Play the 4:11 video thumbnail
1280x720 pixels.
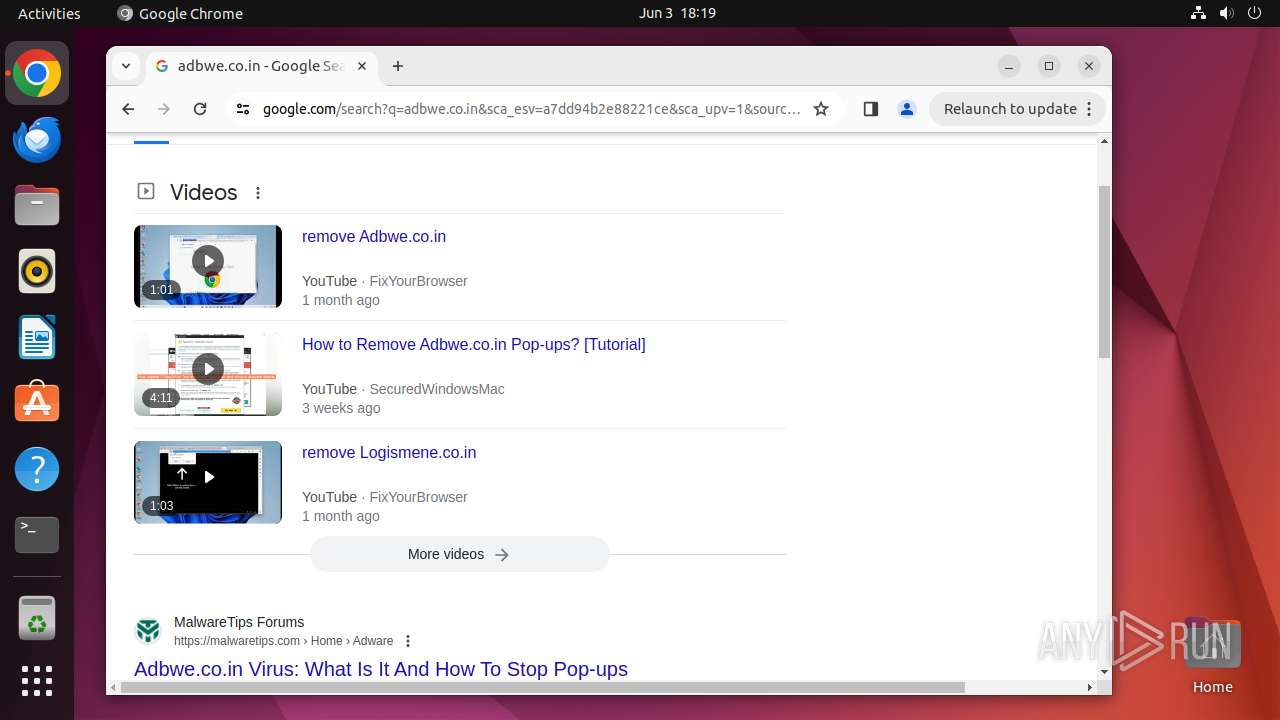tap(208, 374)
